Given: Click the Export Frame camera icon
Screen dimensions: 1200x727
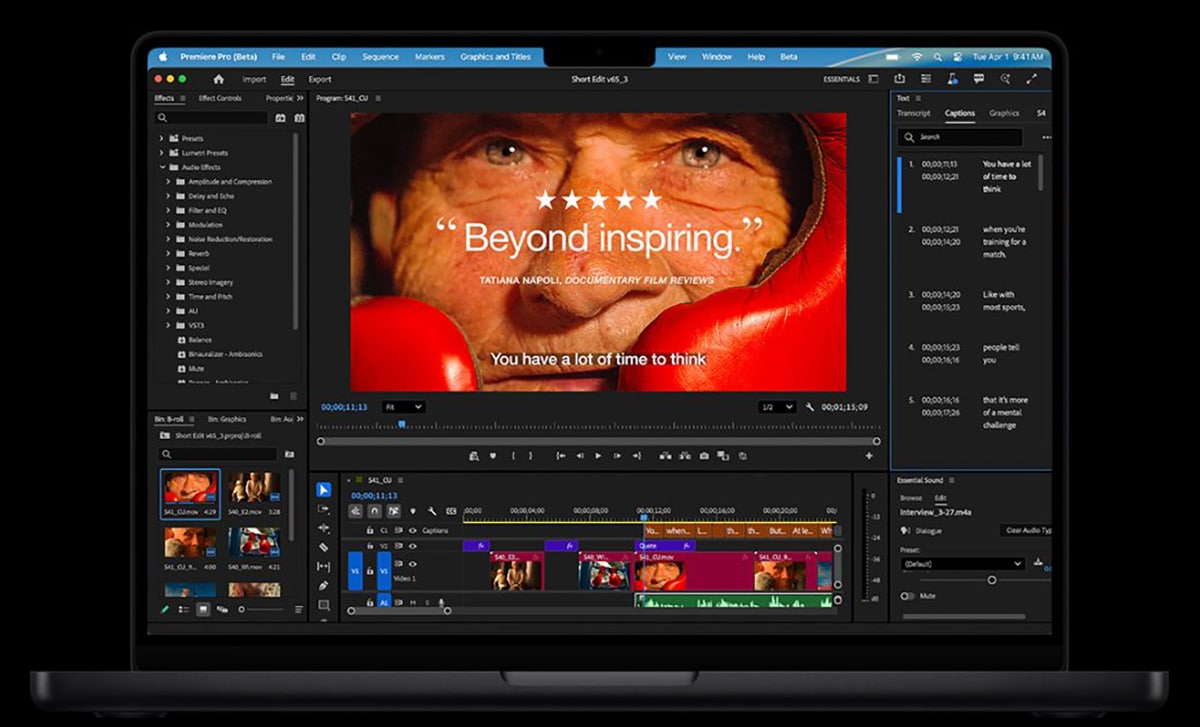Looking at the screenshot, I should (704, 456).
